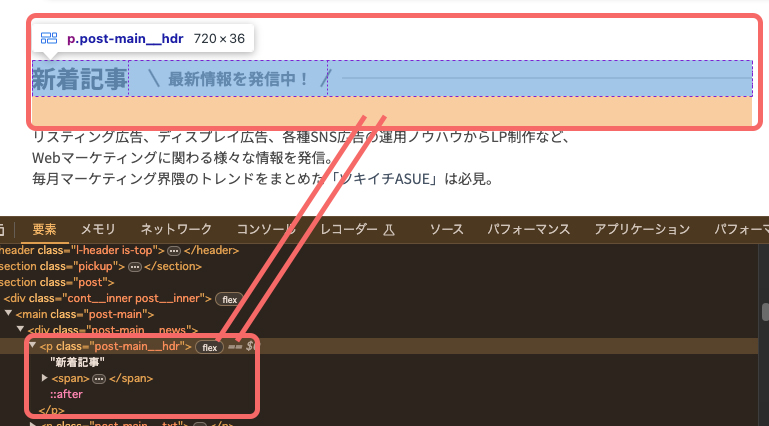Click the p.post-main__hdr tooltip label
This screenshot has width=769, height=426.
125,38
